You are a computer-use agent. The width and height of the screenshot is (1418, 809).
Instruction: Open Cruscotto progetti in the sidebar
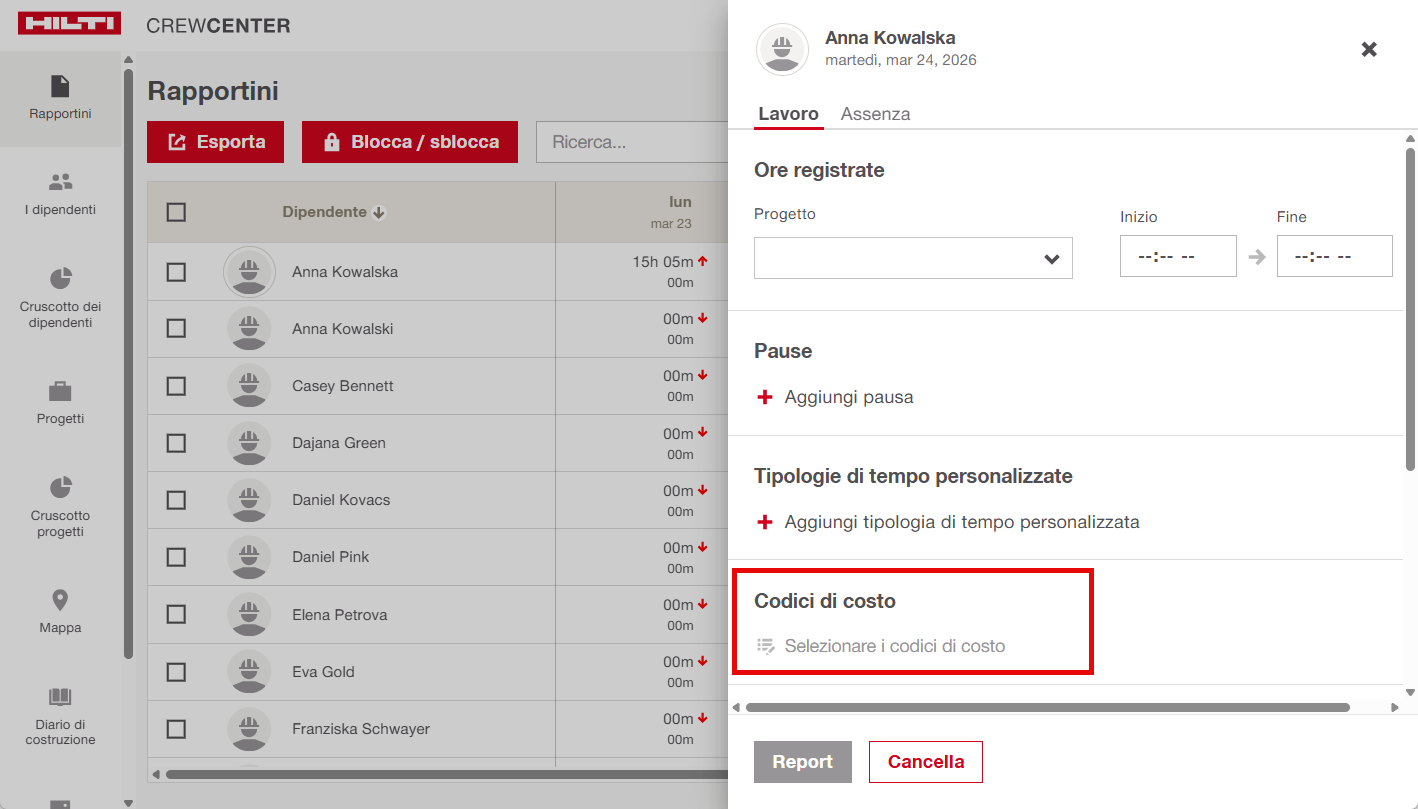60,488
